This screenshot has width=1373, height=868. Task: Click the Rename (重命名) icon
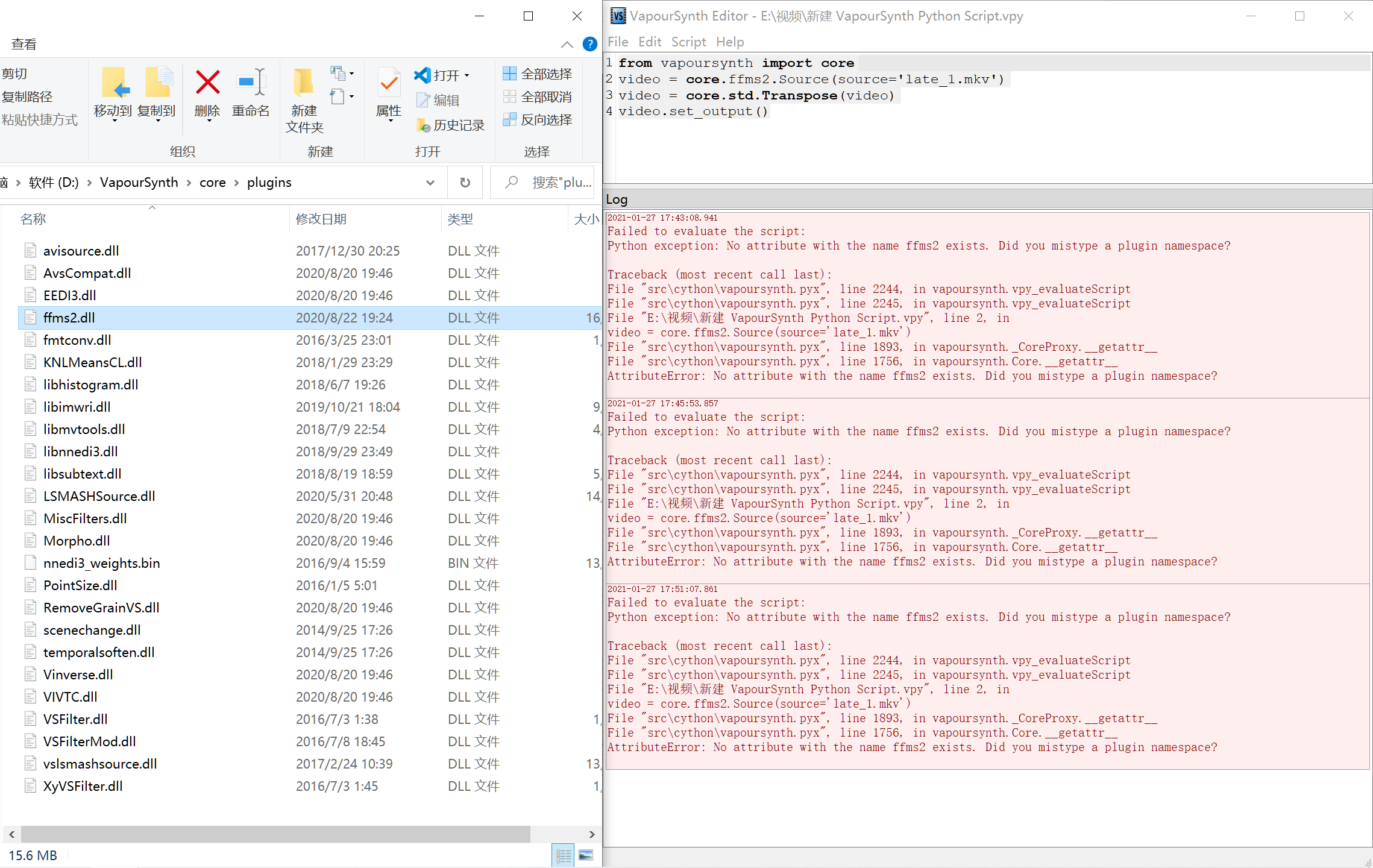click(251, 83)
